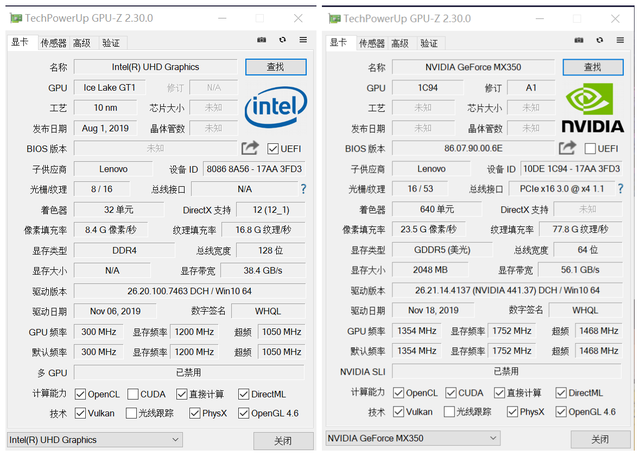Click the NVIDIA GeForce MX350 name field
Screen dimensions: 640x456
[x=473, y=67]
